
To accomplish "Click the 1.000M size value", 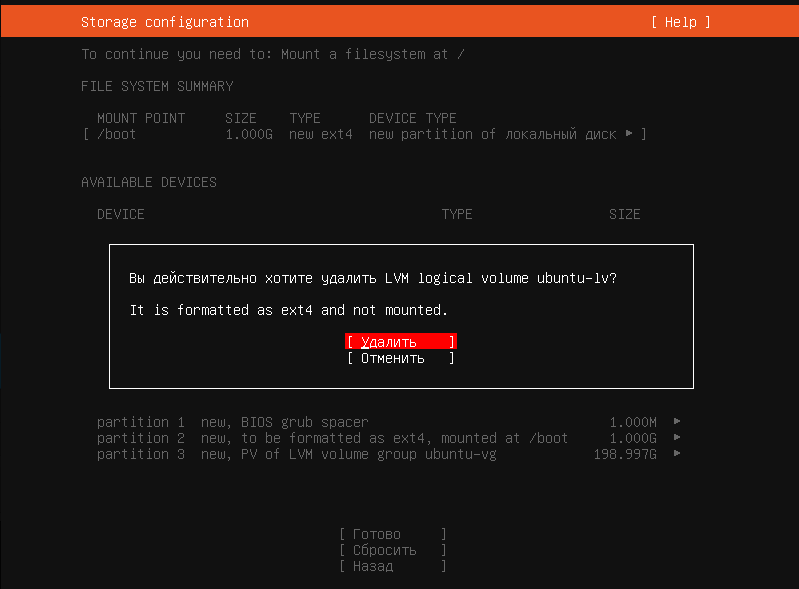I will pyautogui.click(x=633, y=422).
